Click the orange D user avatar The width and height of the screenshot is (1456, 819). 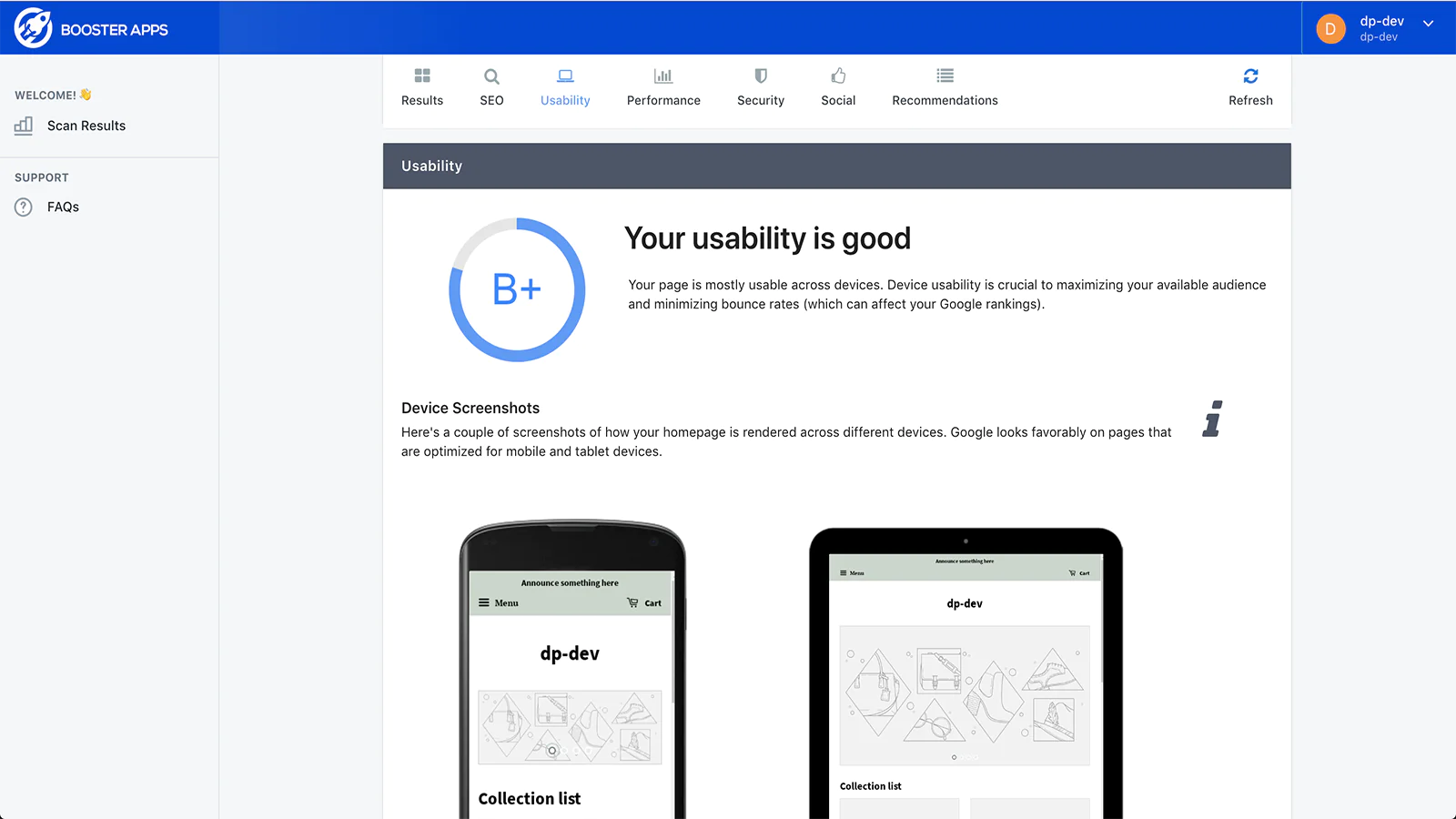1330,29
